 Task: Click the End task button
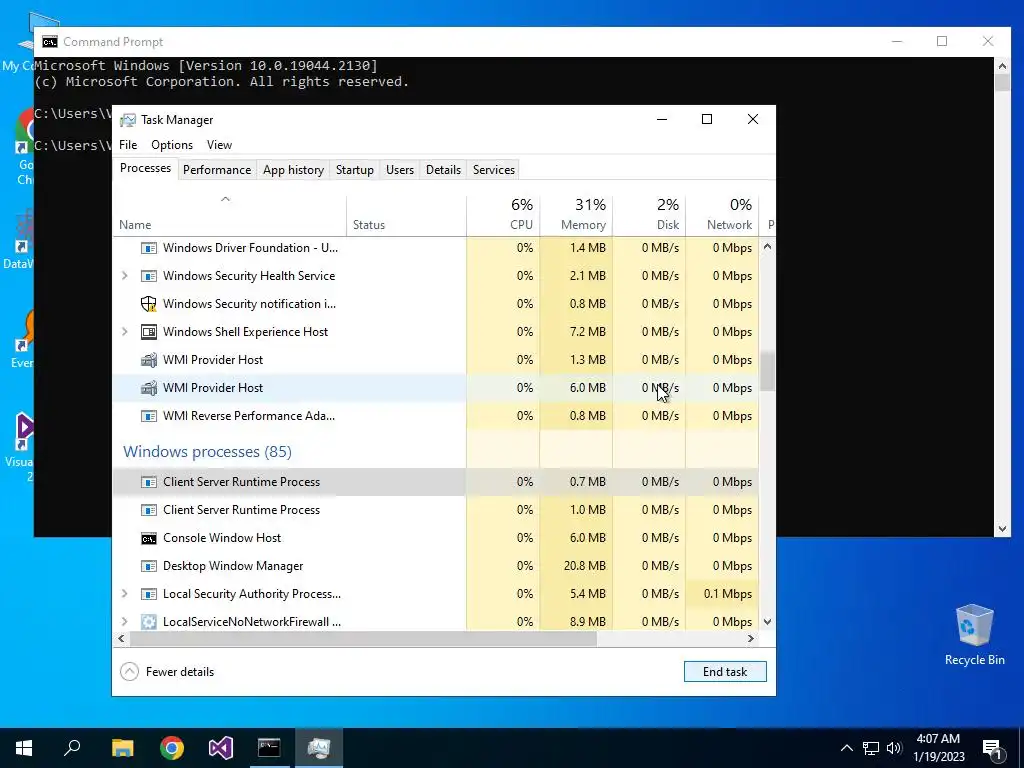tap(725, 672)
